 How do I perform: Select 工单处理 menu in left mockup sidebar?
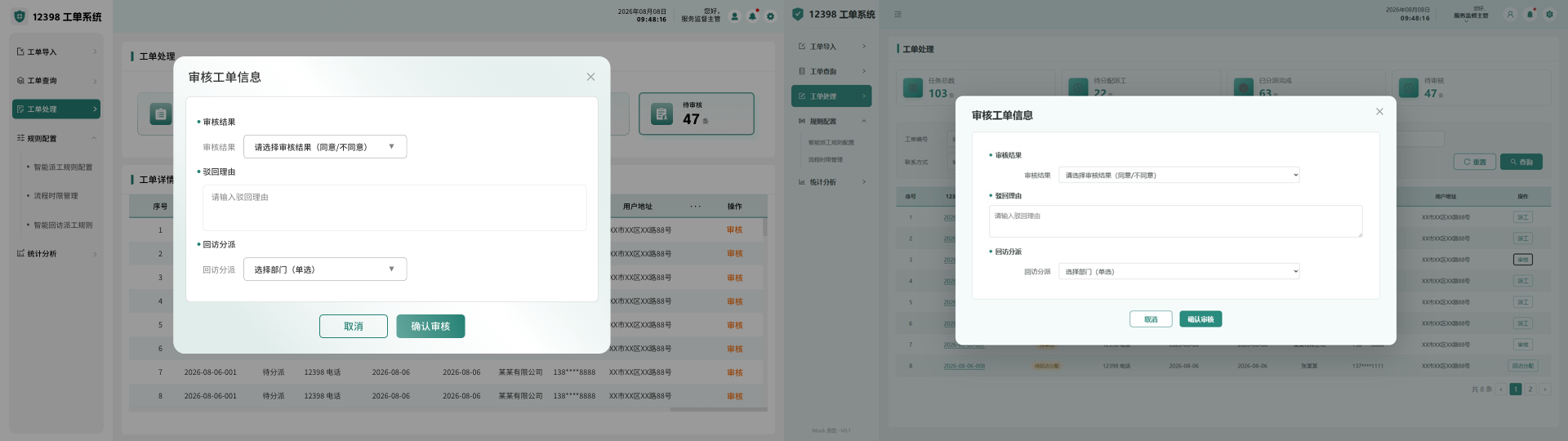(56, 109)
